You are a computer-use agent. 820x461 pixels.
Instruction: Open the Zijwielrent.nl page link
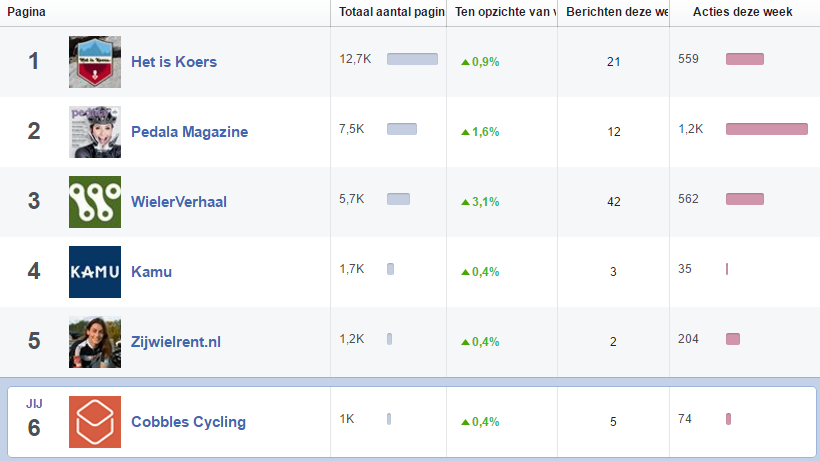click(176, 342)
